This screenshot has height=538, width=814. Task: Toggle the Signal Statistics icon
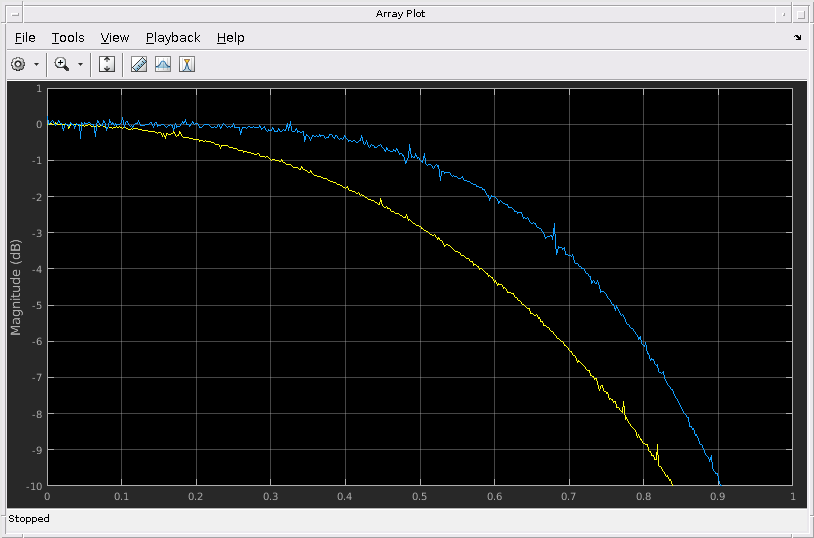click(x=163, y=64)
